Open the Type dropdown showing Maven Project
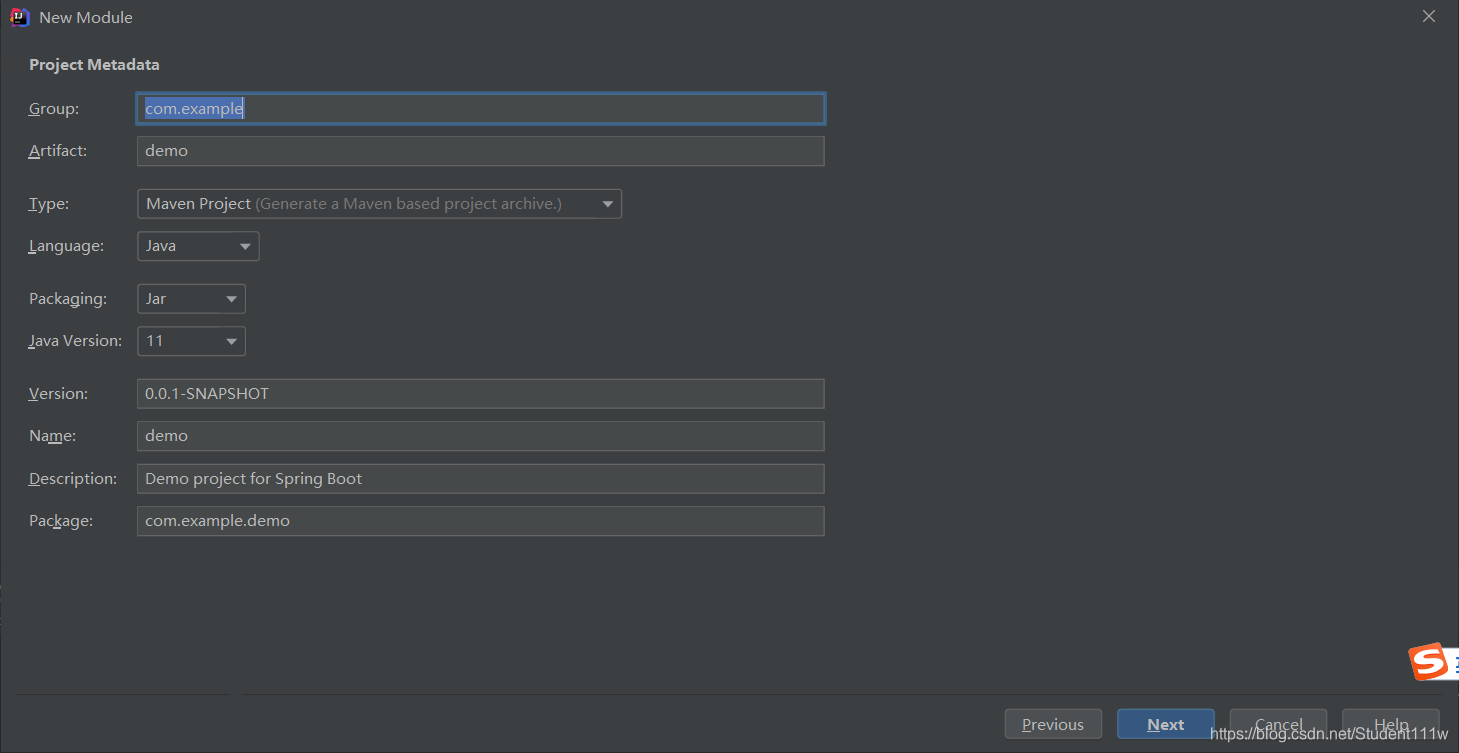This screenshot has height=753, width=1459. (379, 204)
